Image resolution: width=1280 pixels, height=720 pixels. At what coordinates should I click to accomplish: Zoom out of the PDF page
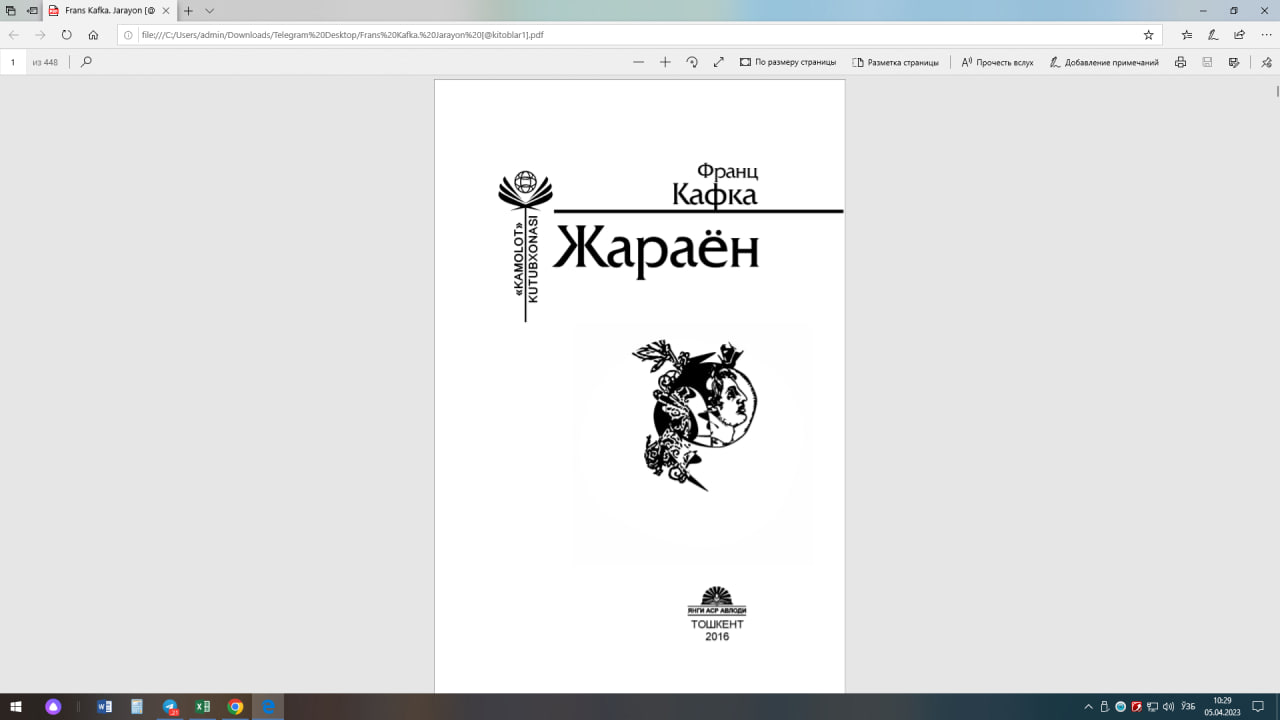tap(639, 61)
